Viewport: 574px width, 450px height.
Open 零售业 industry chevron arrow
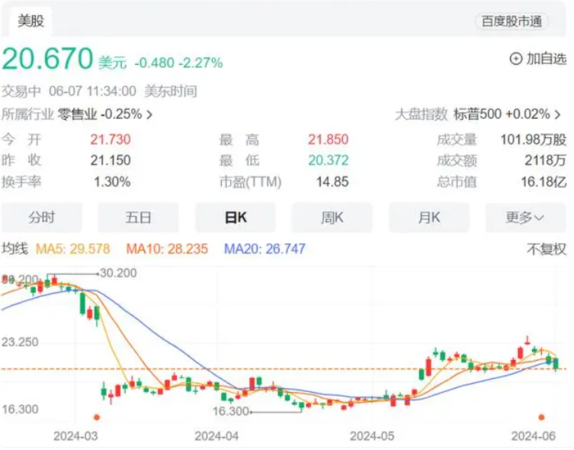(x=150, y=116)
